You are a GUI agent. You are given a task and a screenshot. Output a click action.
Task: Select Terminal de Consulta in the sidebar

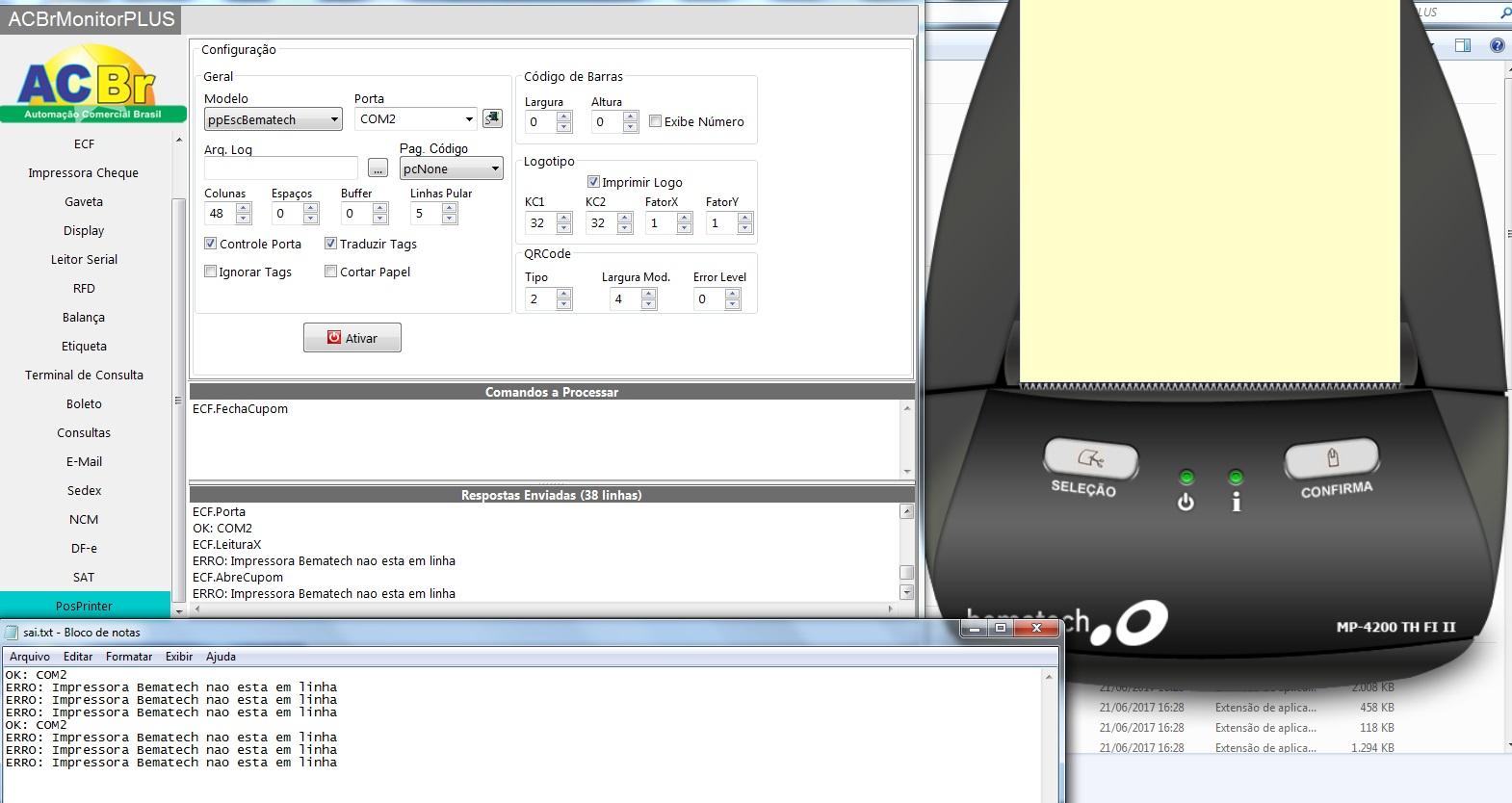pos(85,375)
